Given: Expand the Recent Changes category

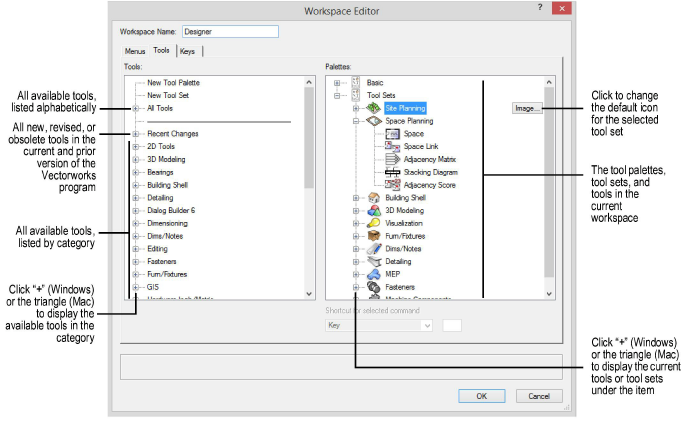Looking at the screenshot, I should pos(136,134).
